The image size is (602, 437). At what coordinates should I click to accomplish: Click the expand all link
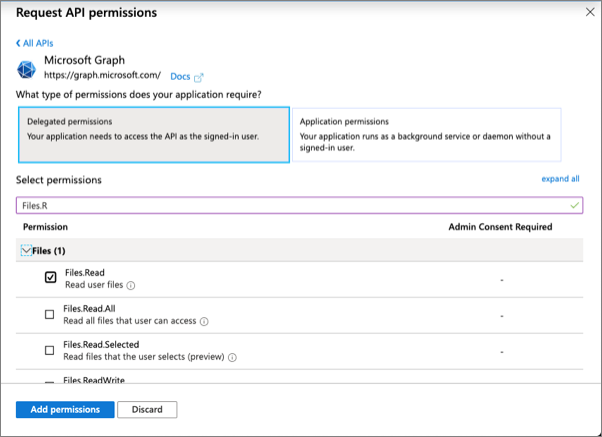[560, 179]
